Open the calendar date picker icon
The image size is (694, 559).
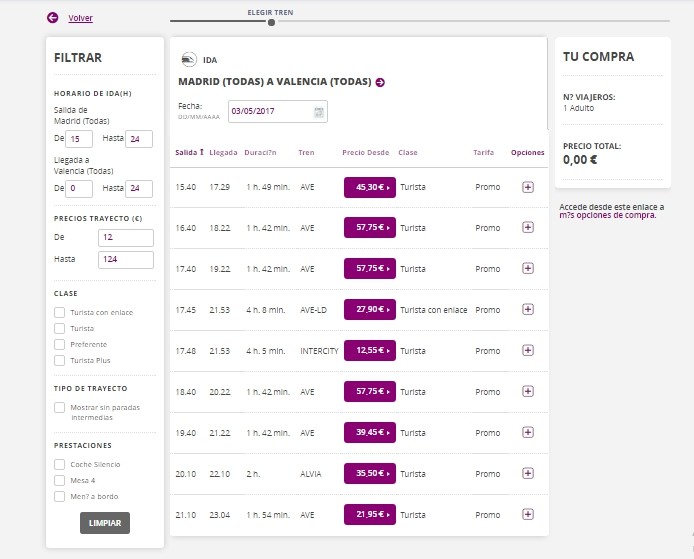tap(318, 111)
